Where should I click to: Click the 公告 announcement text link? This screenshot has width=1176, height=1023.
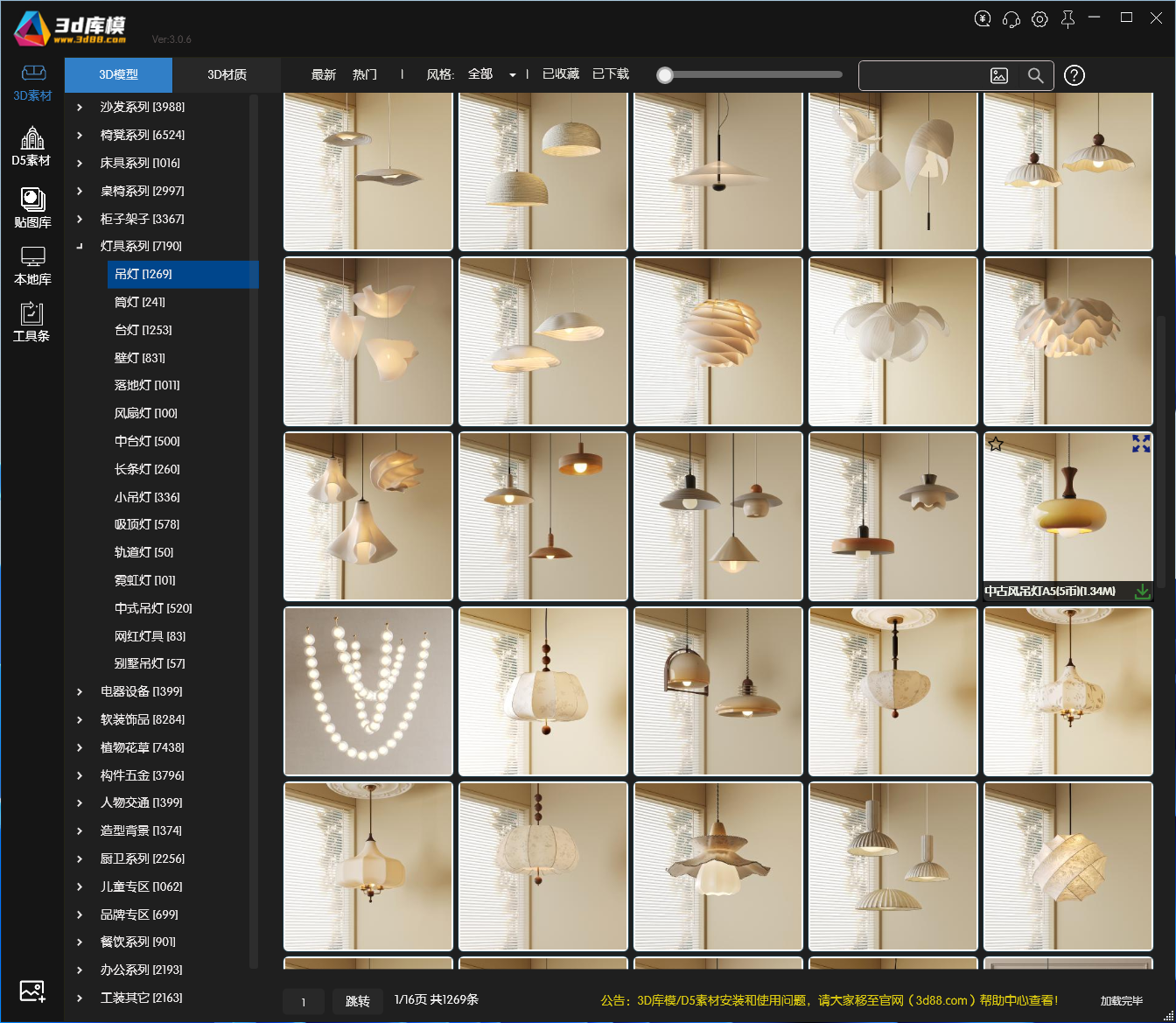coord(829,1000)
